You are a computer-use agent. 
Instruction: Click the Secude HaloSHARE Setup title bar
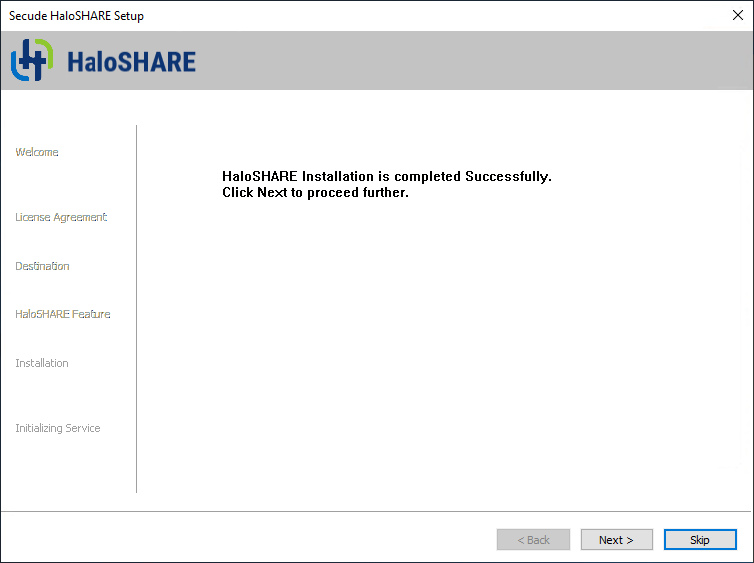pos(300,15)
